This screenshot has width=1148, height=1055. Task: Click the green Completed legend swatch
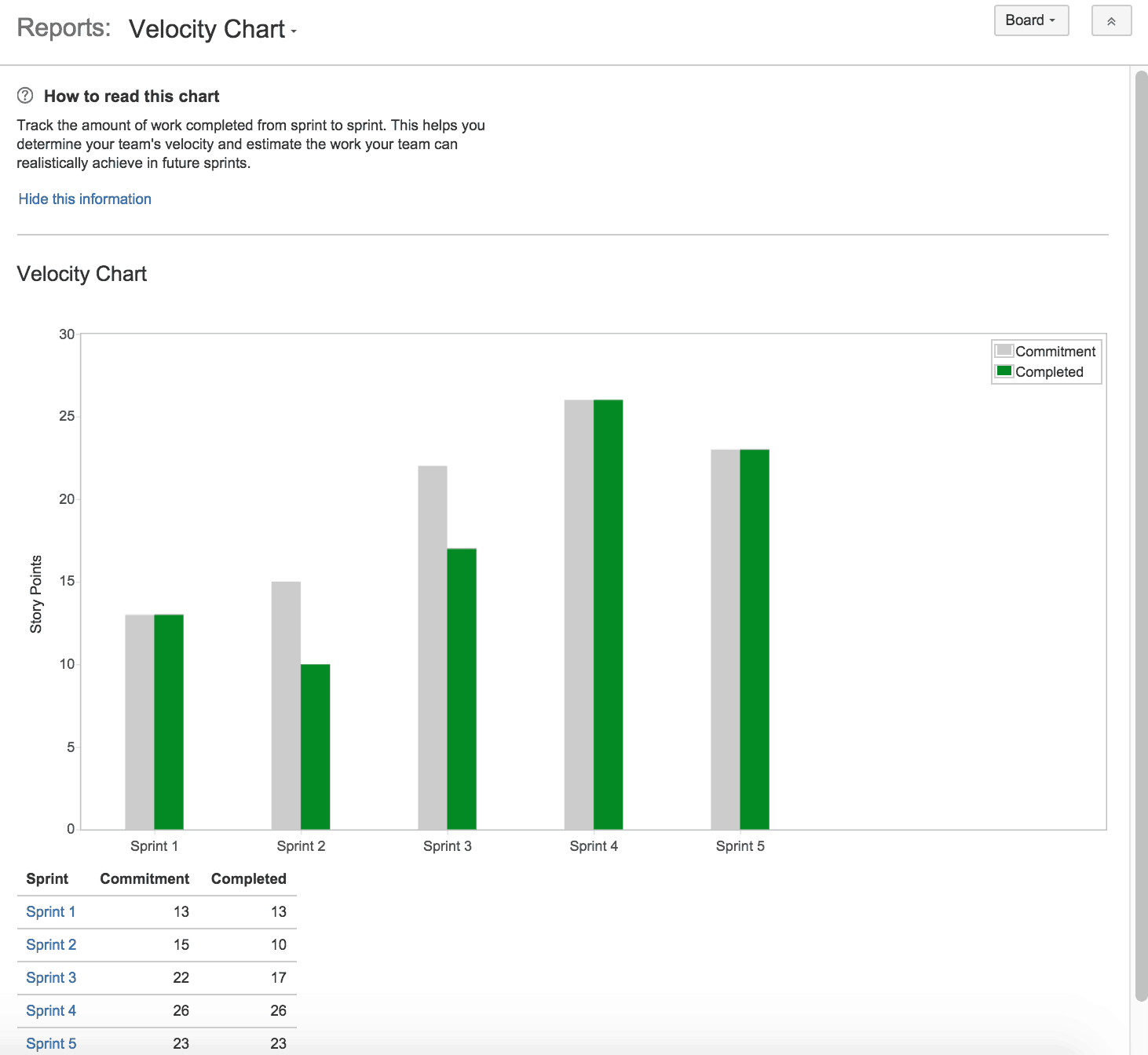pyautogui.click(x=1004, y=371)
